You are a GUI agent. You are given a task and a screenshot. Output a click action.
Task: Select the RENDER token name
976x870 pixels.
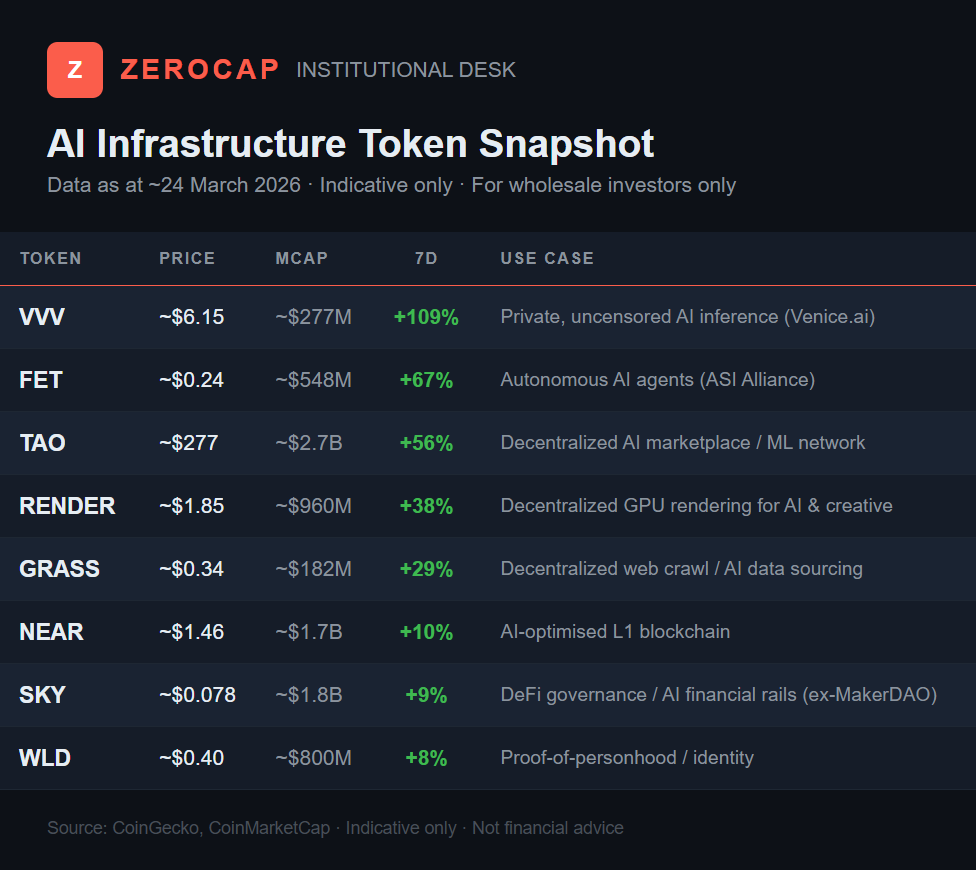point(67,506)
